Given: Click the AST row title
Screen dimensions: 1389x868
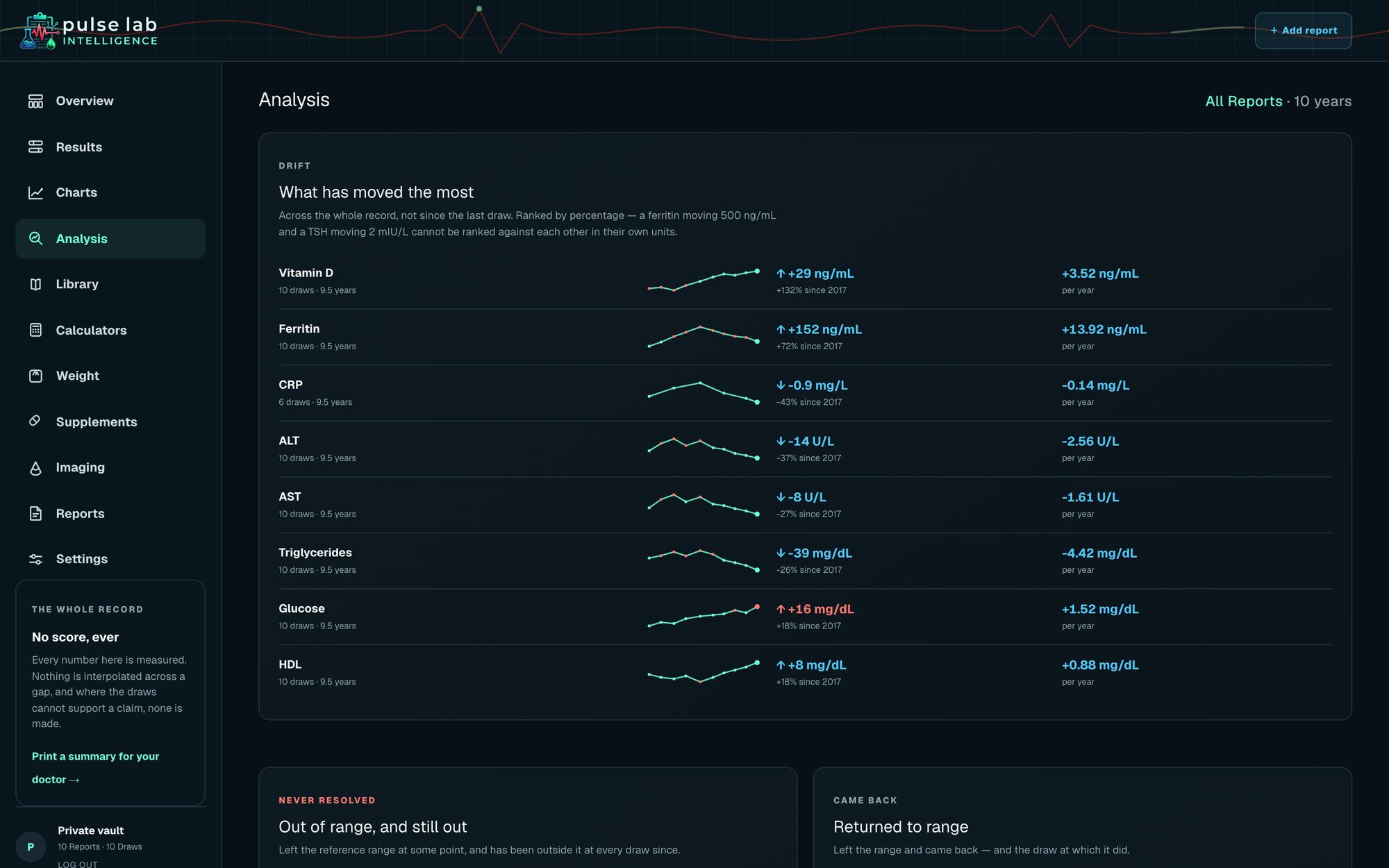Looking at the screenshot, I should pyautogui.click(x=290, y=496).
